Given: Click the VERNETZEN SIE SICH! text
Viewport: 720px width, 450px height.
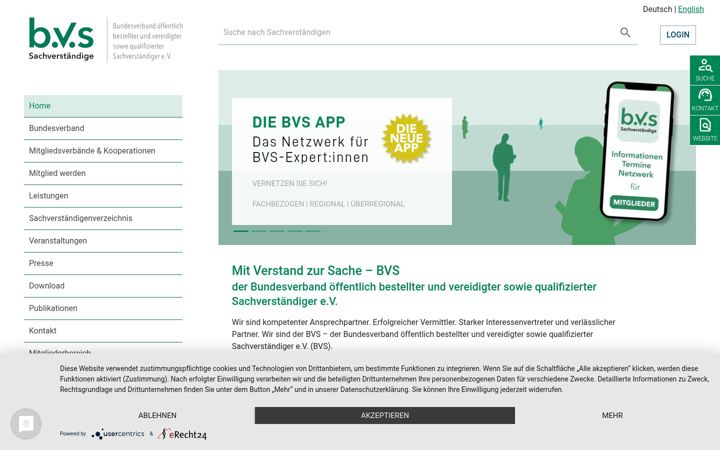Looking at the screenshot, I should (290, 183).
